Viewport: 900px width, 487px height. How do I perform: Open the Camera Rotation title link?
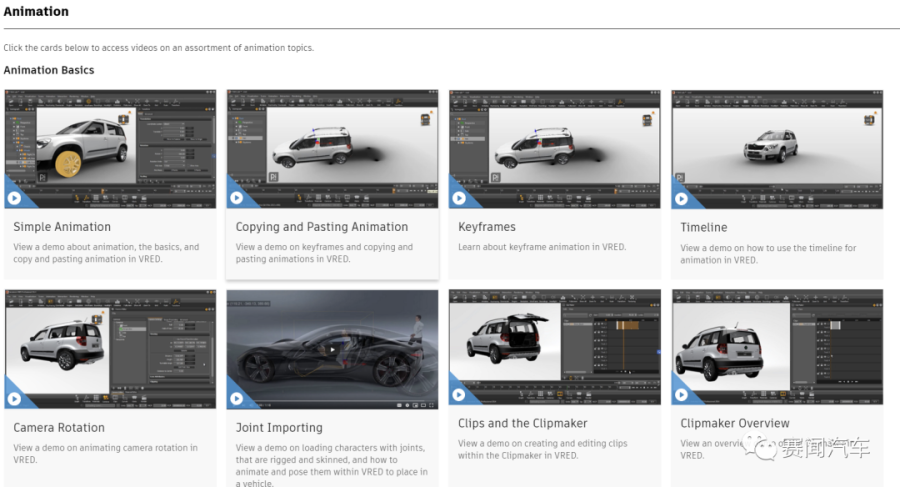click(x=59, y=427)
